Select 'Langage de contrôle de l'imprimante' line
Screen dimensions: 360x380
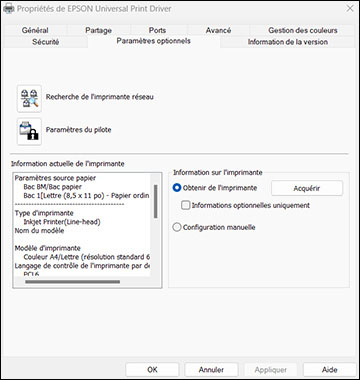pos(82,266)
